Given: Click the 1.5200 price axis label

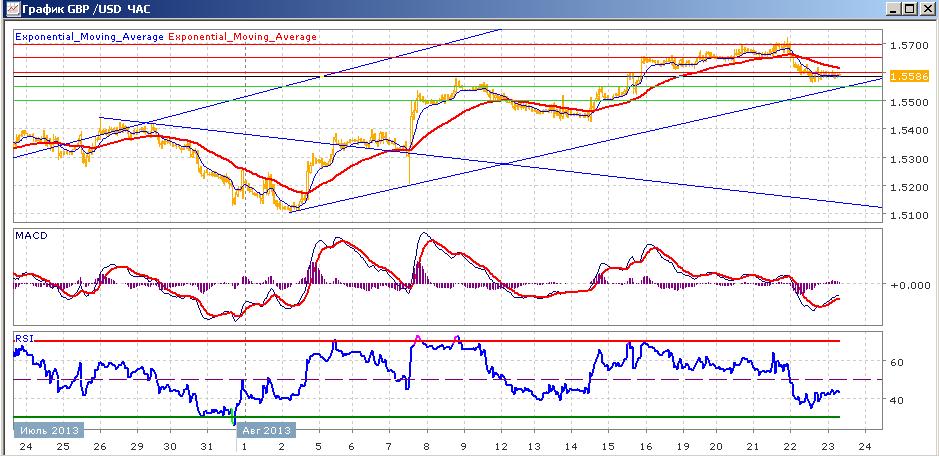Looking at the screenshot, I should [x=909, y=187].
